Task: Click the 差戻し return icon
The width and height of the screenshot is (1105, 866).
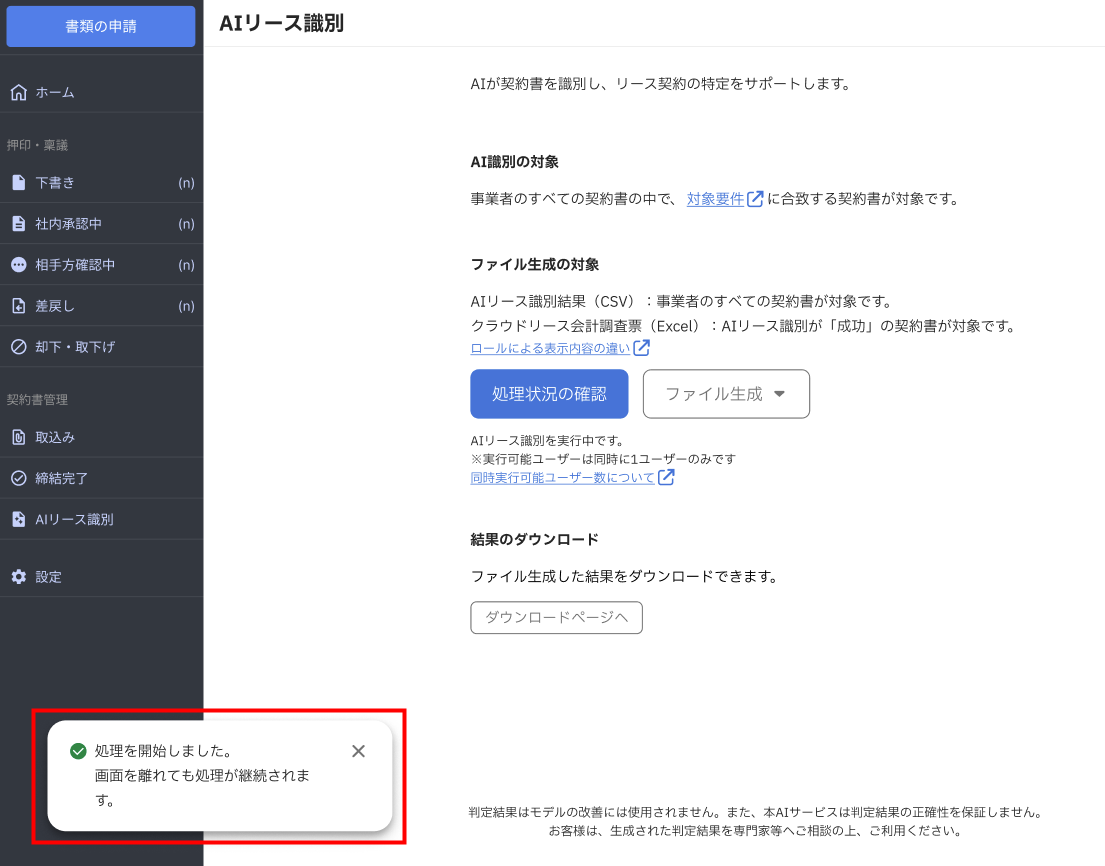Action: tap(18, 306)
